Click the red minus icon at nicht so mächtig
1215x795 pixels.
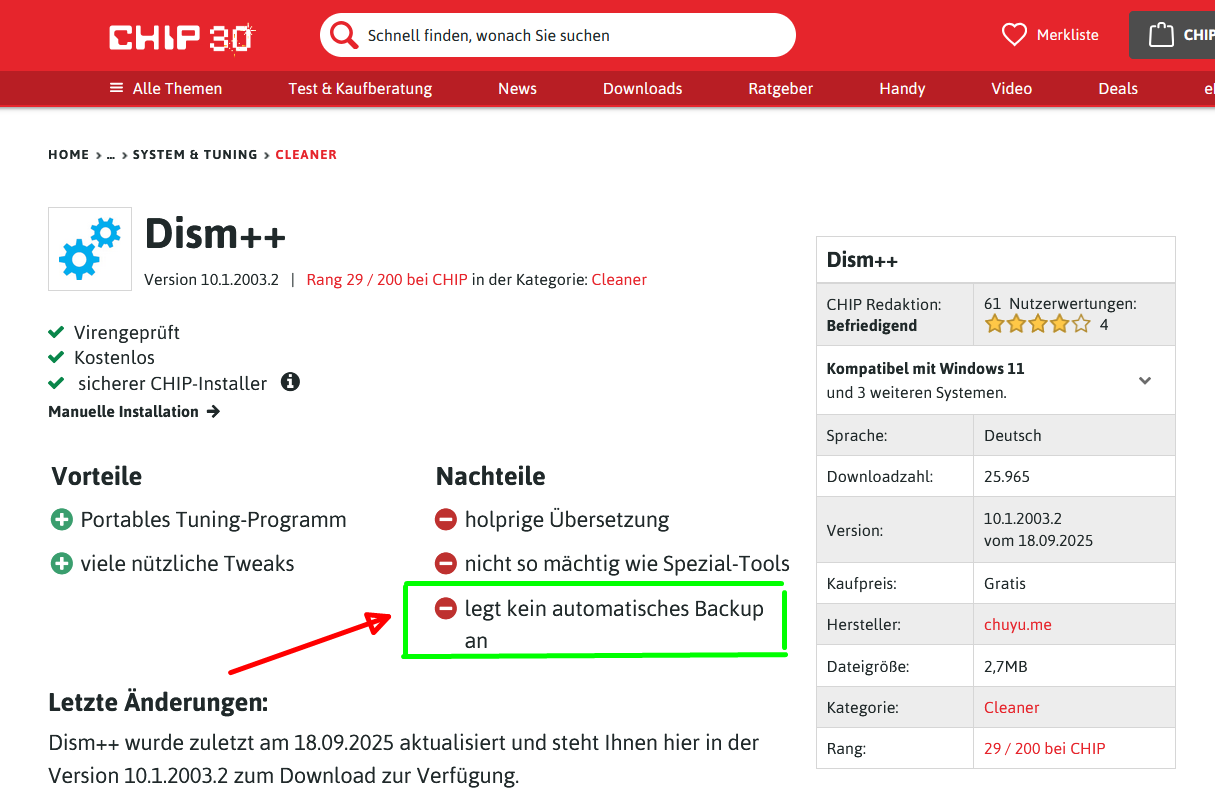pos(446,564)
